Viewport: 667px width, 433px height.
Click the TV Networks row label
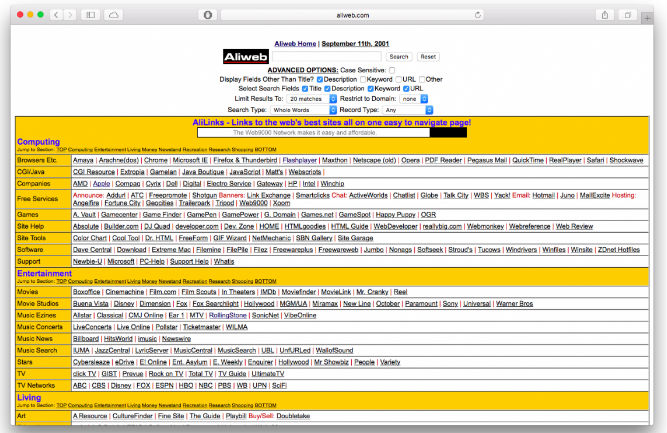[x=36, y=386]
